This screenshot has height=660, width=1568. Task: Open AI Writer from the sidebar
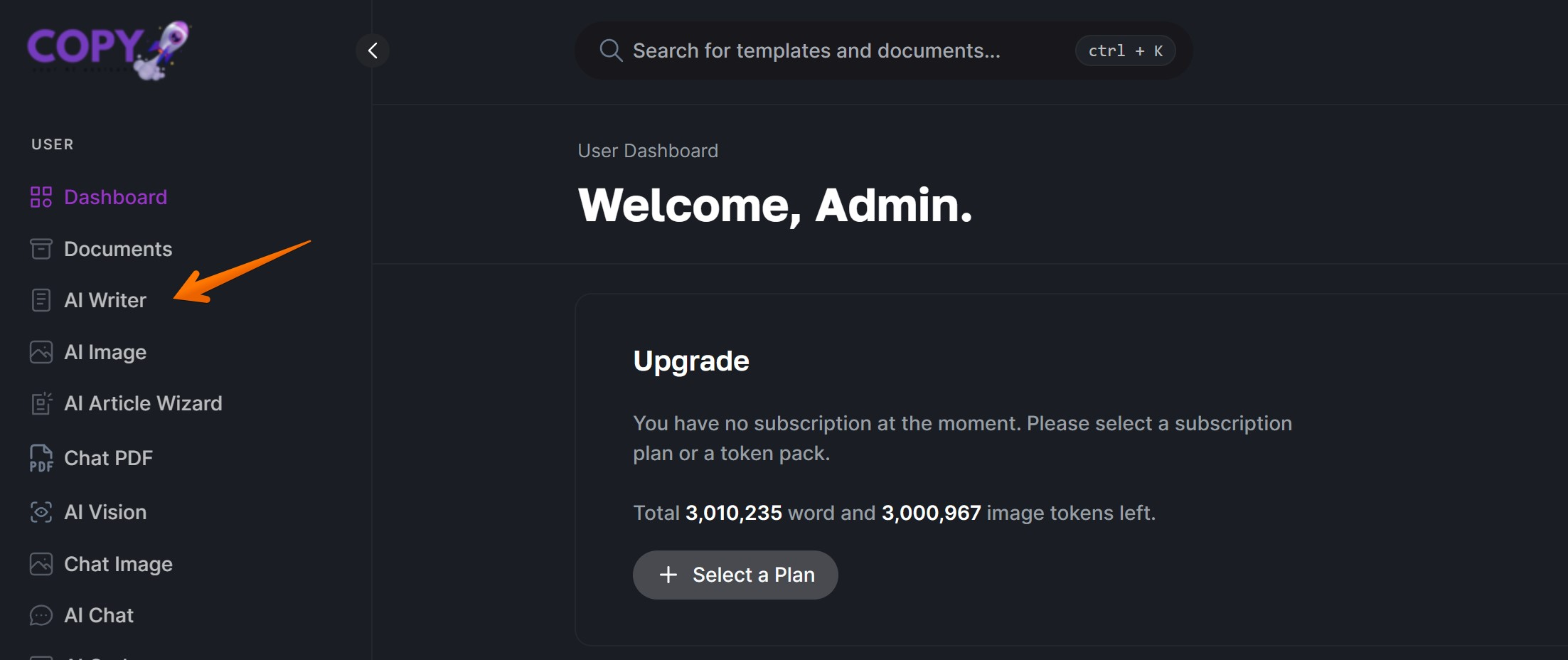105,300
